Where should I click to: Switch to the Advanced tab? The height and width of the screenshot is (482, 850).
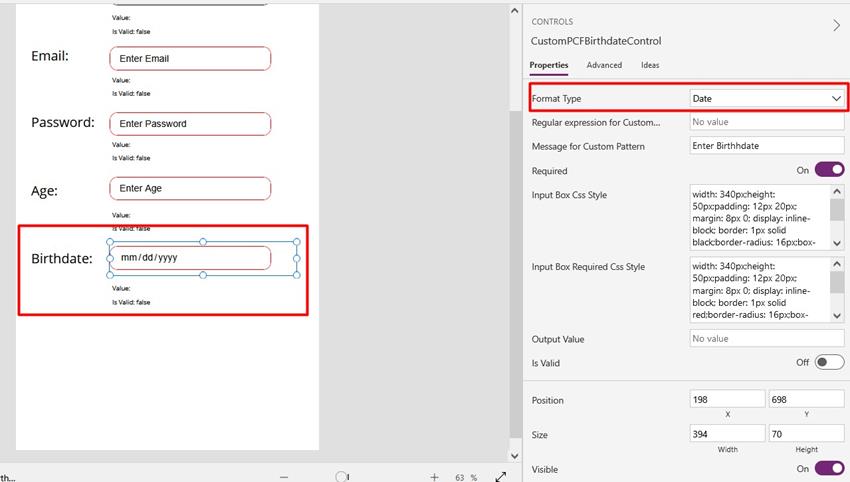(604, 65)
